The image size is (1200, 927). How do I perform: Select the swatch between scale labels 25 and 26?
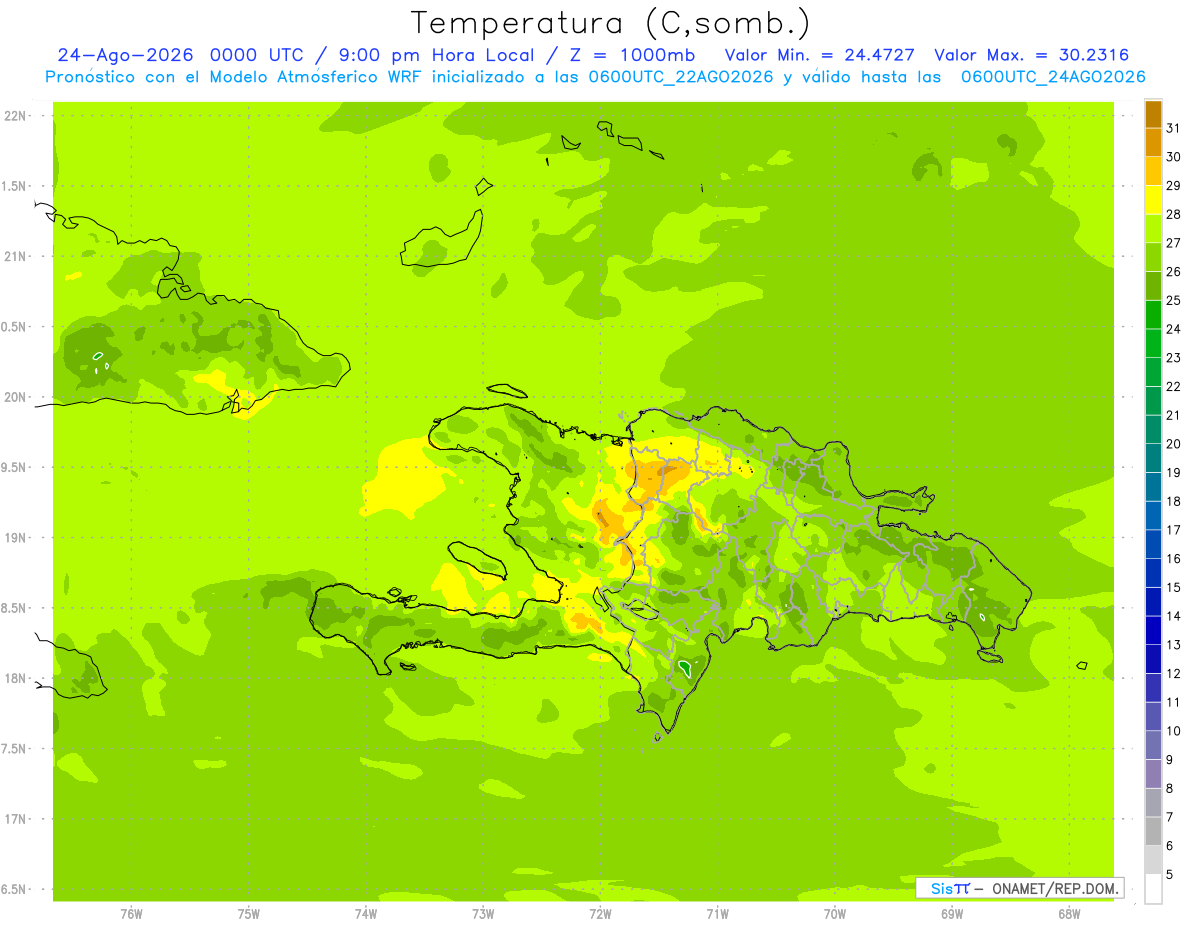click(x=1153, y=286)
